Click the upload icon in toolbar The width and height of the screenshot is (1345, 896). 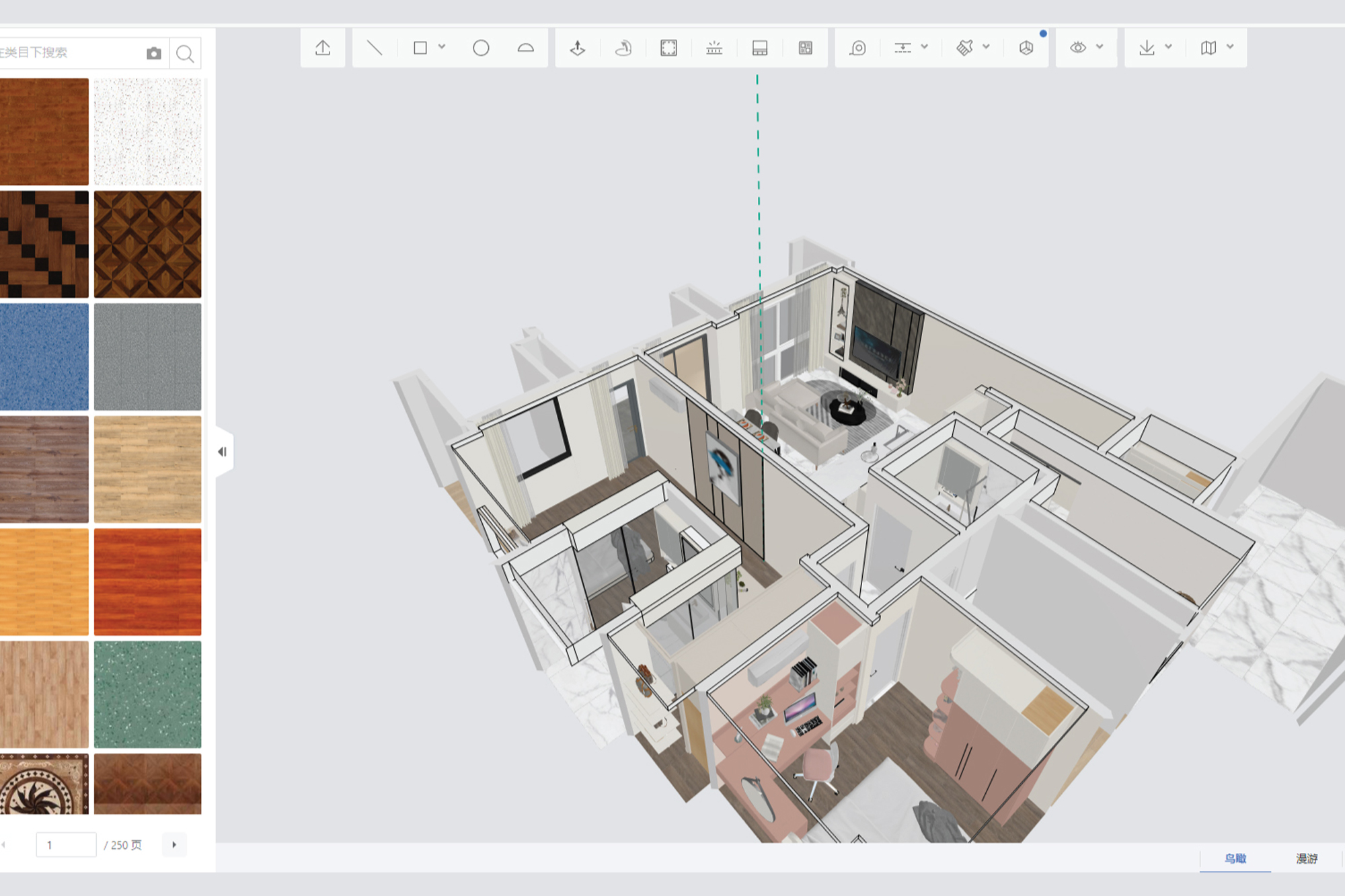coord(323,48)
